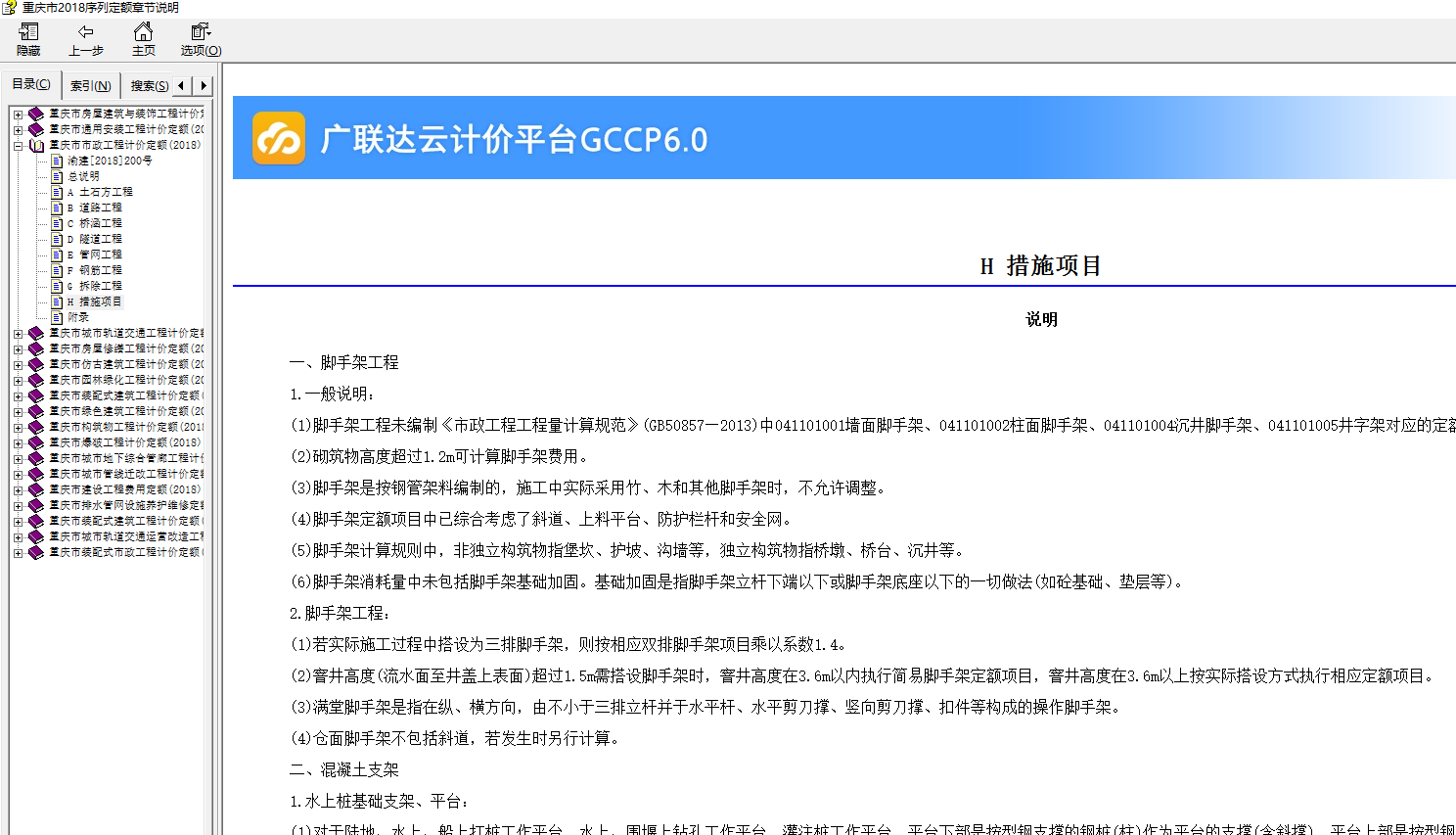Open the F 钢筋工程 topic
The width and height of the screenshot is (1456, 835).
(x=95, y=270)
